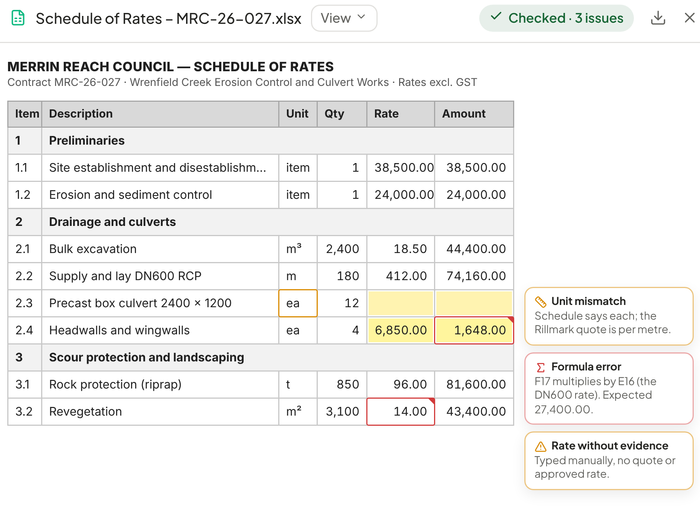Select the Scour protection and landscaping row

tap(261, 358)
